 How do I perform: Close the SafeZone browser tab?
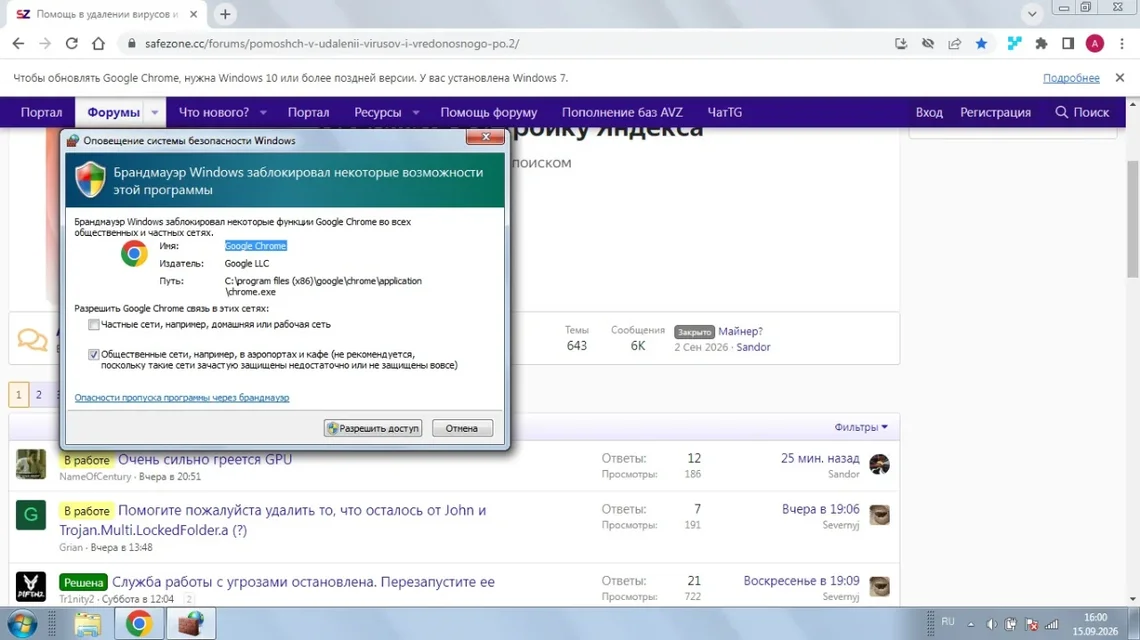pyautogui.click(x=193, y=14)
